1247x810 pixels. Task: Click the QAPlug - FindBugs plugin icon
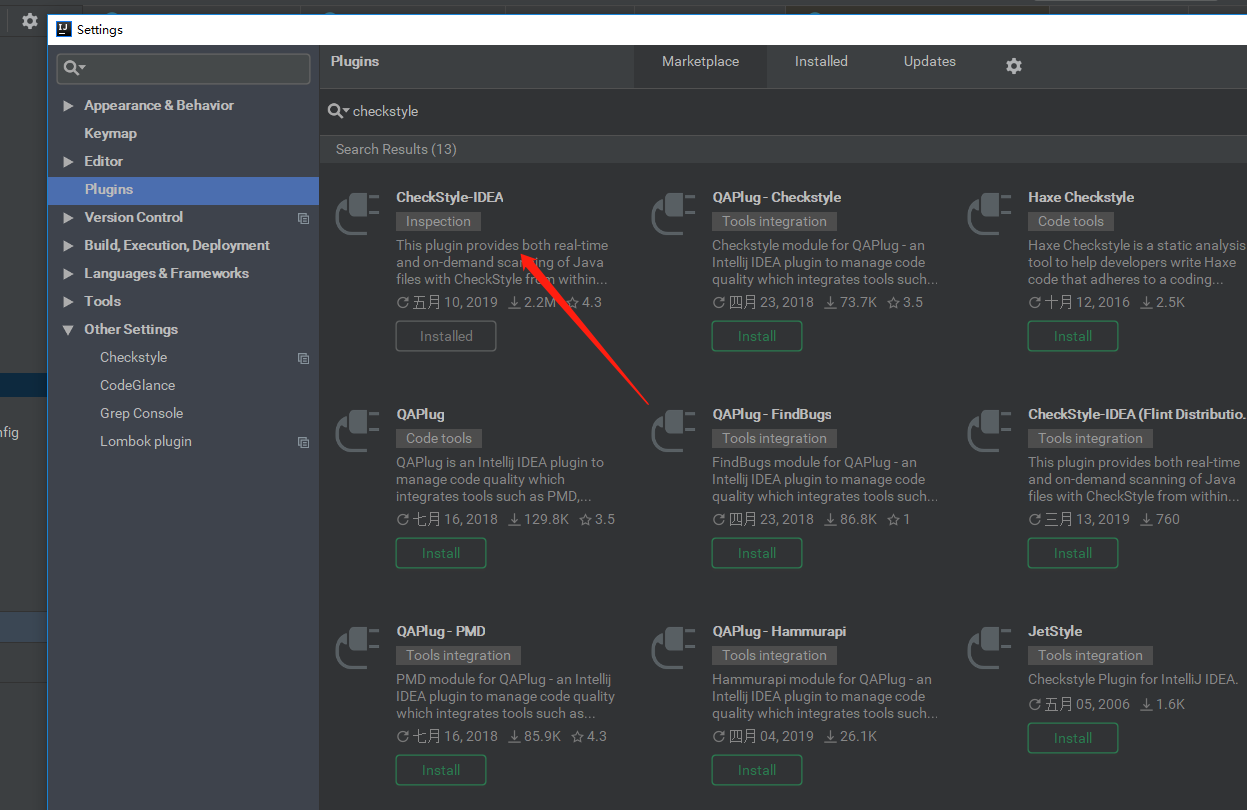coord(673,431)
